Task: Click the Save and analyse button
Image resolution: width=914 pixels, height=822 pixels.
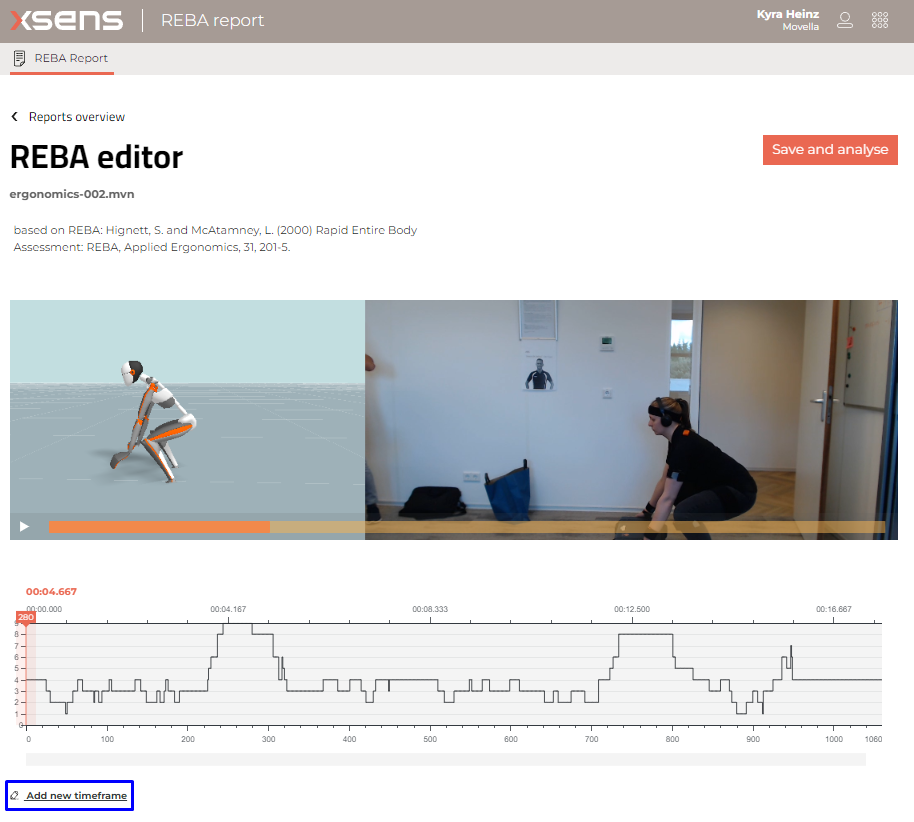Action: click(830, 149)
